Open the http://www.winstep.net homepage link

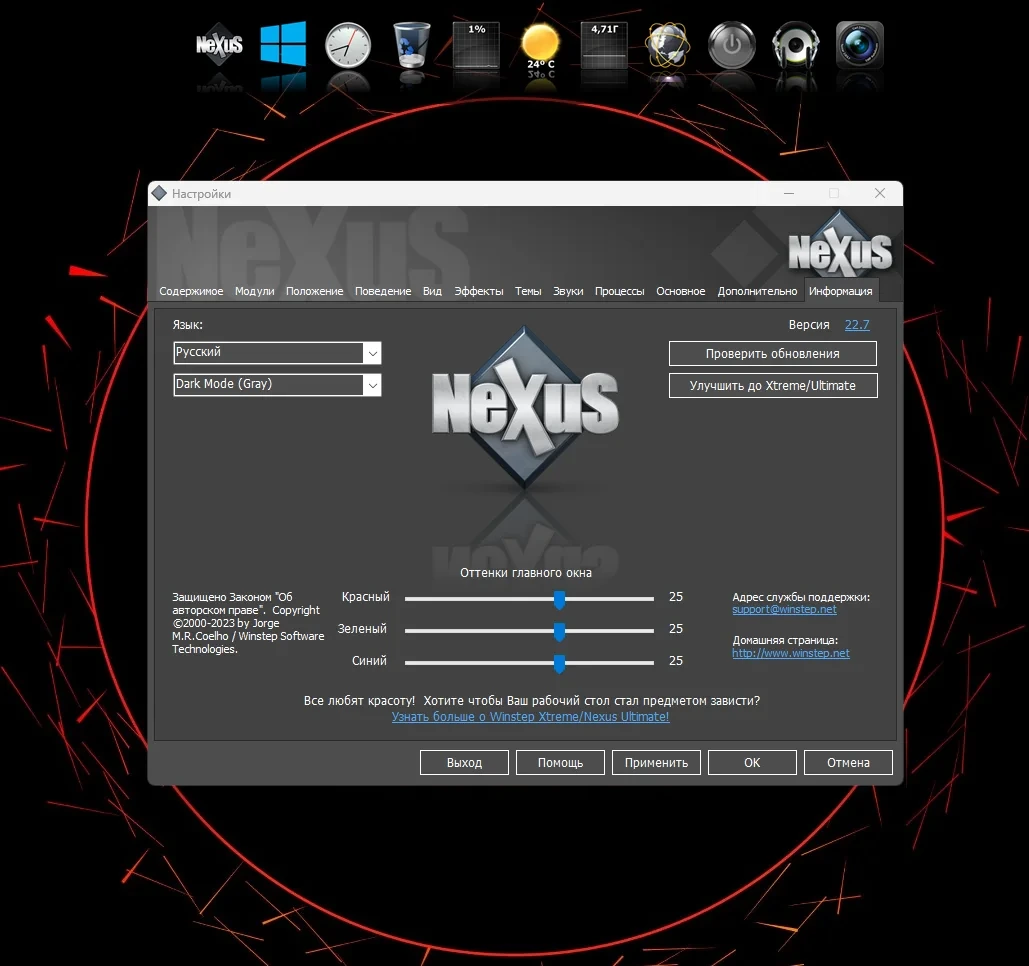(791, 653)
